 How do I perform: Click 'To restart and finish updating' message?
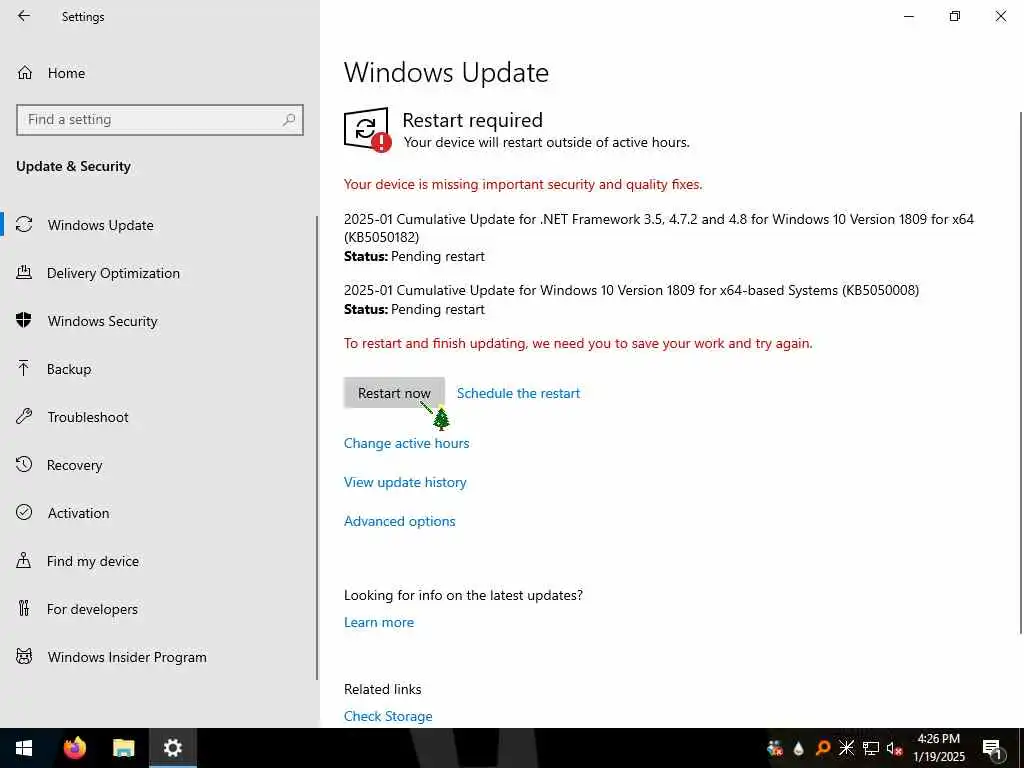(x=578, y=344)
